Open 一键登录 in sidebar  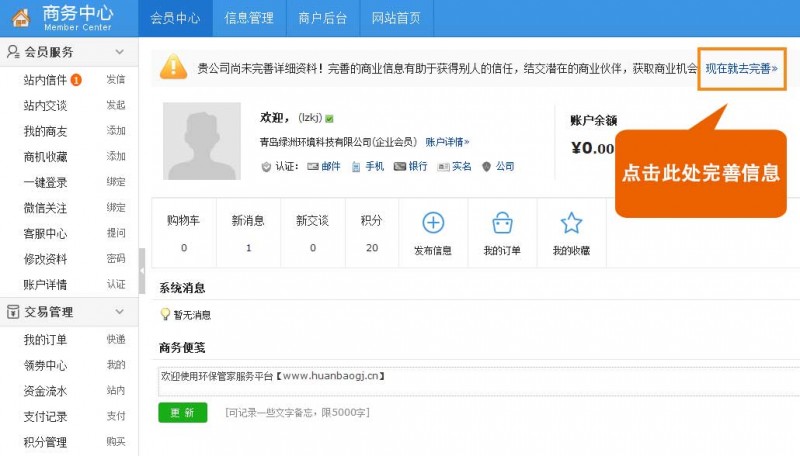click(x=45, y=182)
